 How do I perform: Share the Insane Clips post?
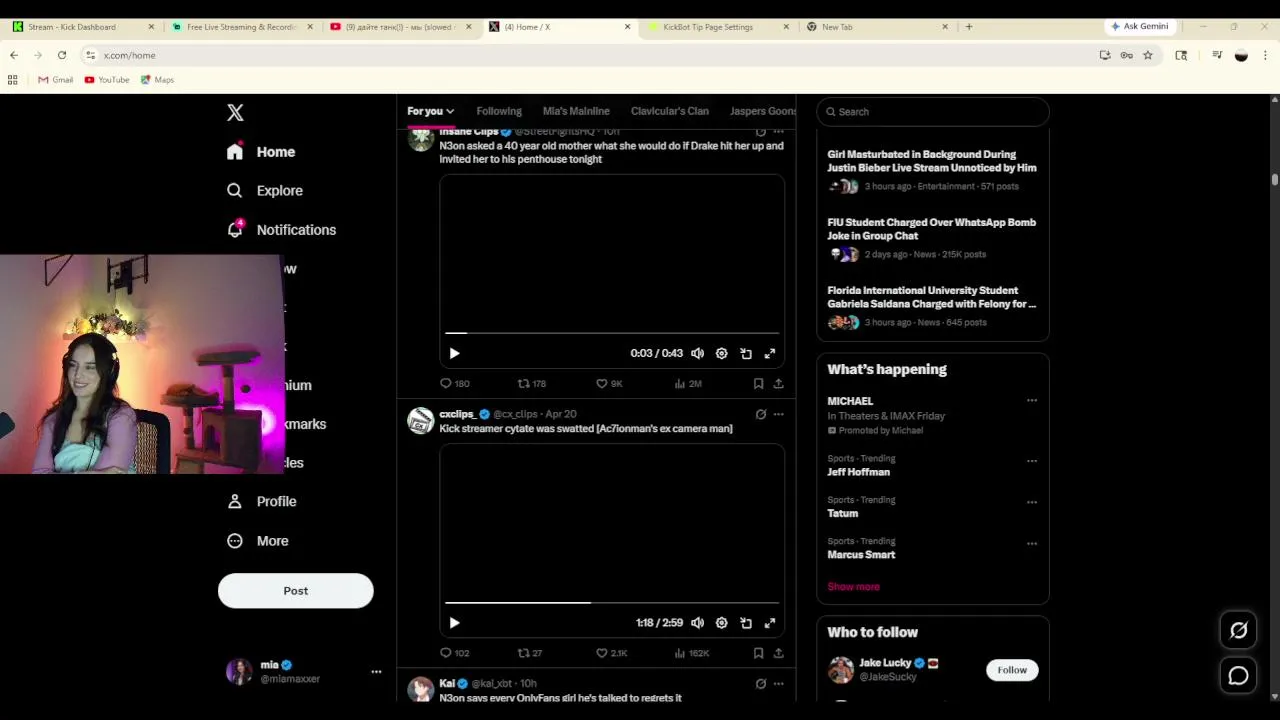[x=778, y=383]
